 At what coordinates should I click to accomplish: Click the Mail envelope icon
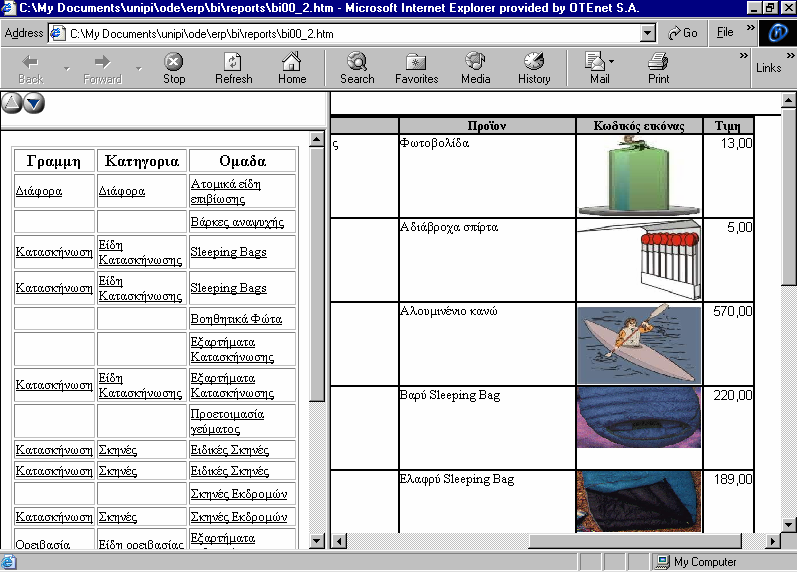click(x=595, y=62)
